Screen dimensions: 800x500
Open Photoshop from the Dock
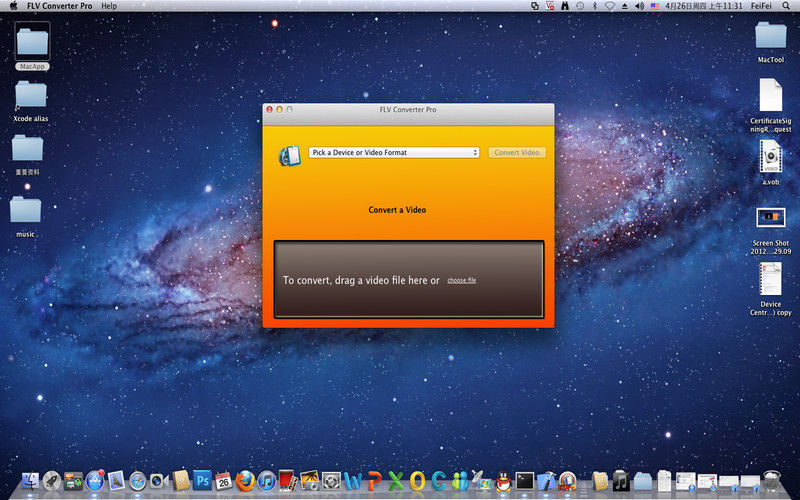click(x=203, y=481)
